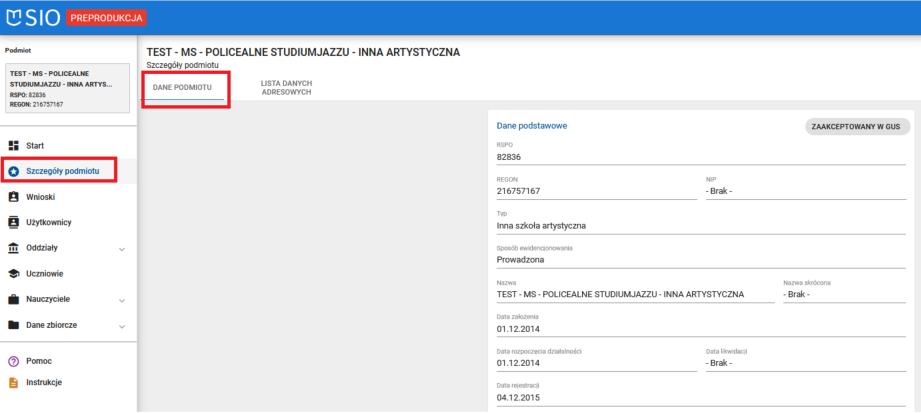921x413 pixels.
Task: Click the Szczegóły podmiotu star icon
Action: (x=14, y=171)
